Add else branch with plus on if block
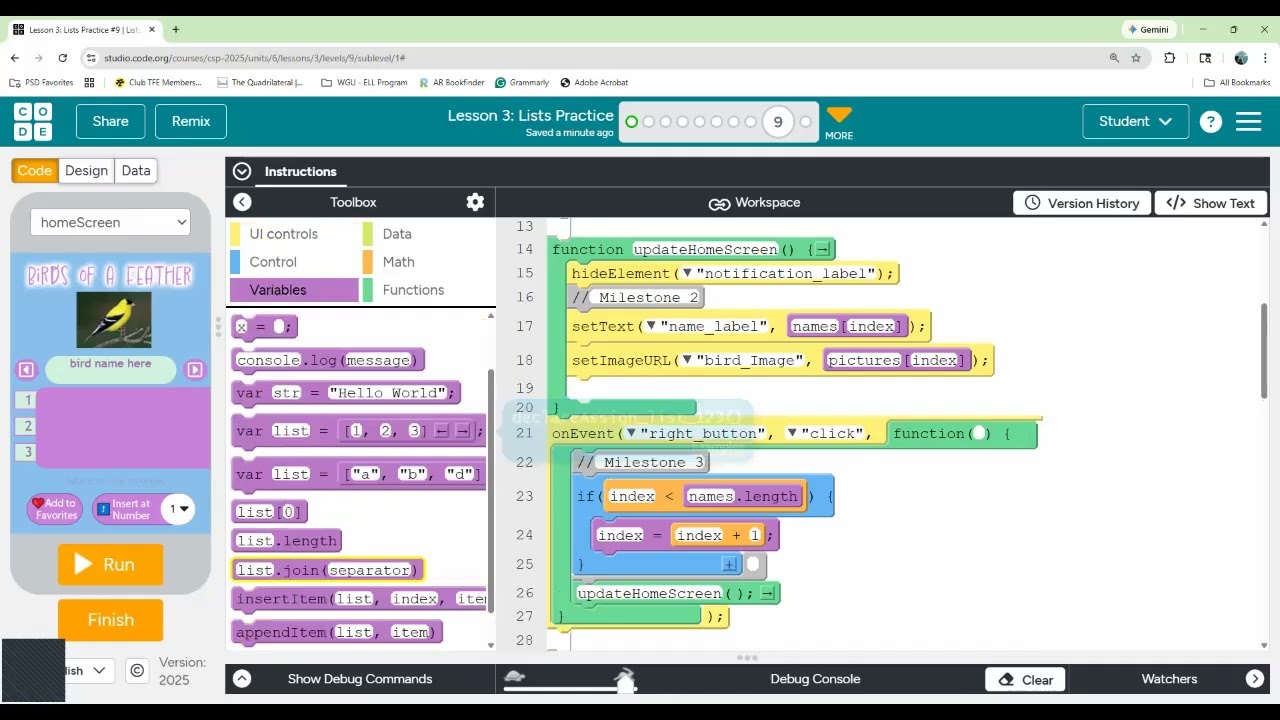The width and height of the screenshot is (1280, 720). (x=729, y=565)
